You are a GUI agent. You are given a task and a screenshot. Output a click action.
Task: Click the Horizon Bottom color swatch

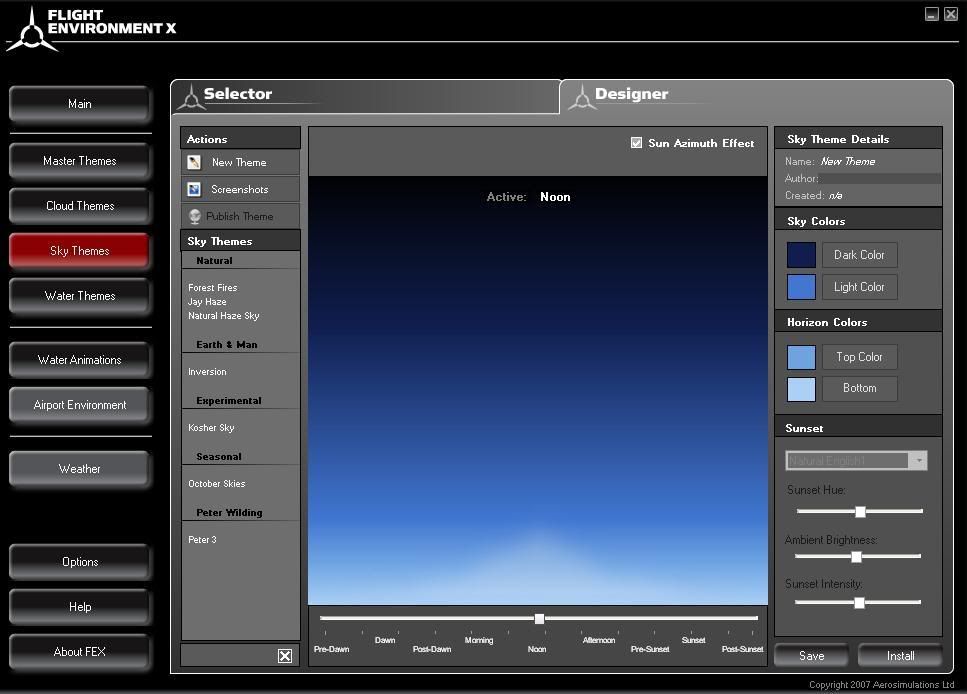[x=801, y=389]
